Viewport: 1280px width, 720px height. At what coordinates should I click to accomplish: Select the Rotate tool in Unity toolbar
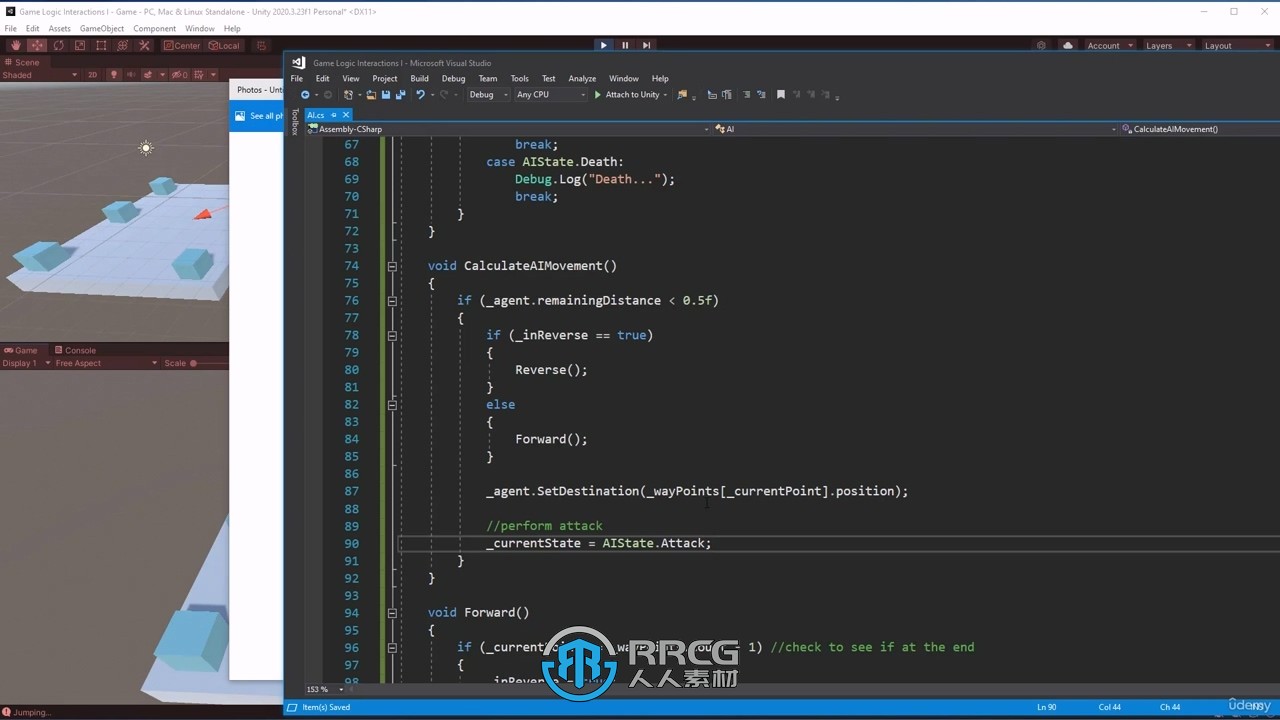click(58, 46)
